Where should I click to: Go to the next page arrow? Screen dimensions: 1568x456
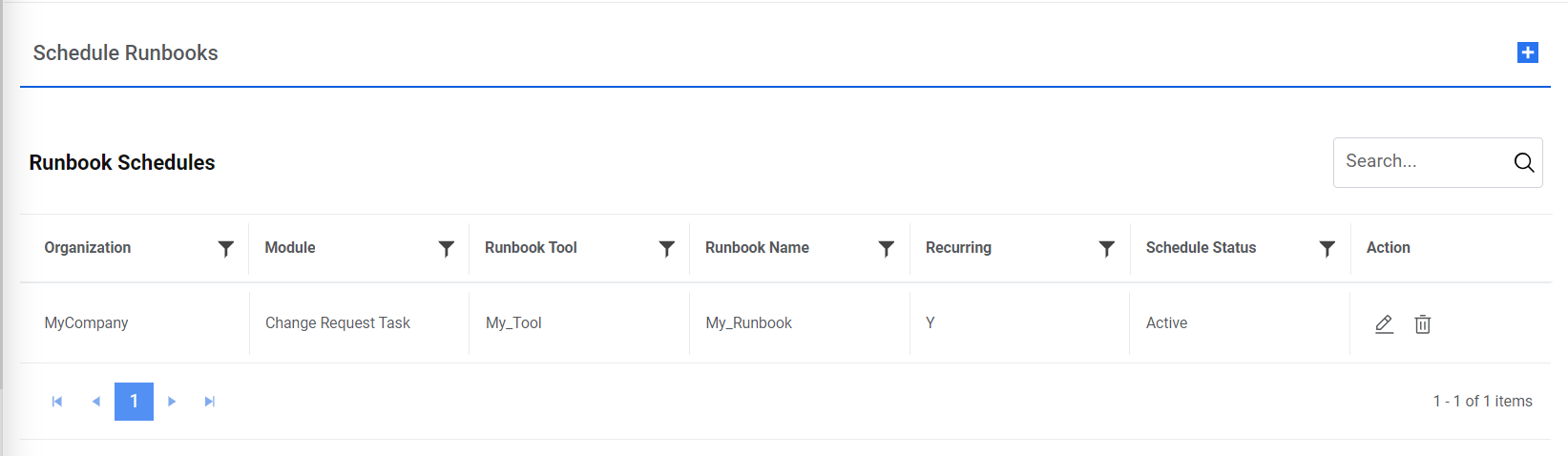coord(172,402)
